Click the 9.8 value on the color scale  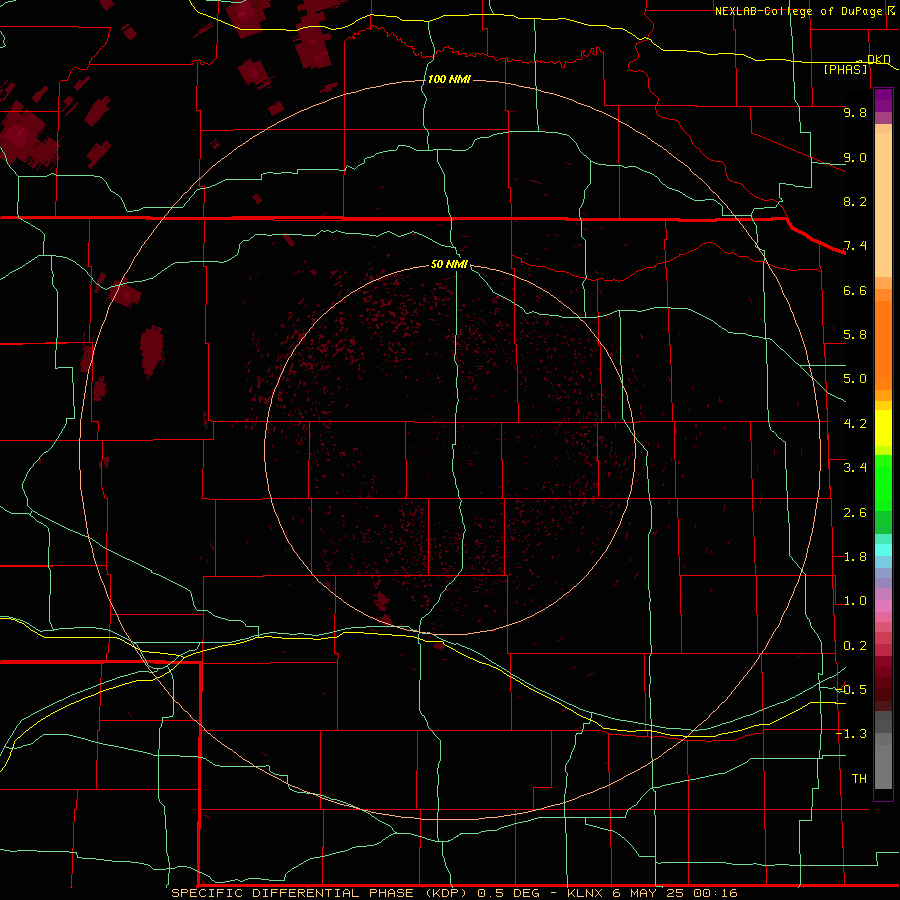(855, 112)
